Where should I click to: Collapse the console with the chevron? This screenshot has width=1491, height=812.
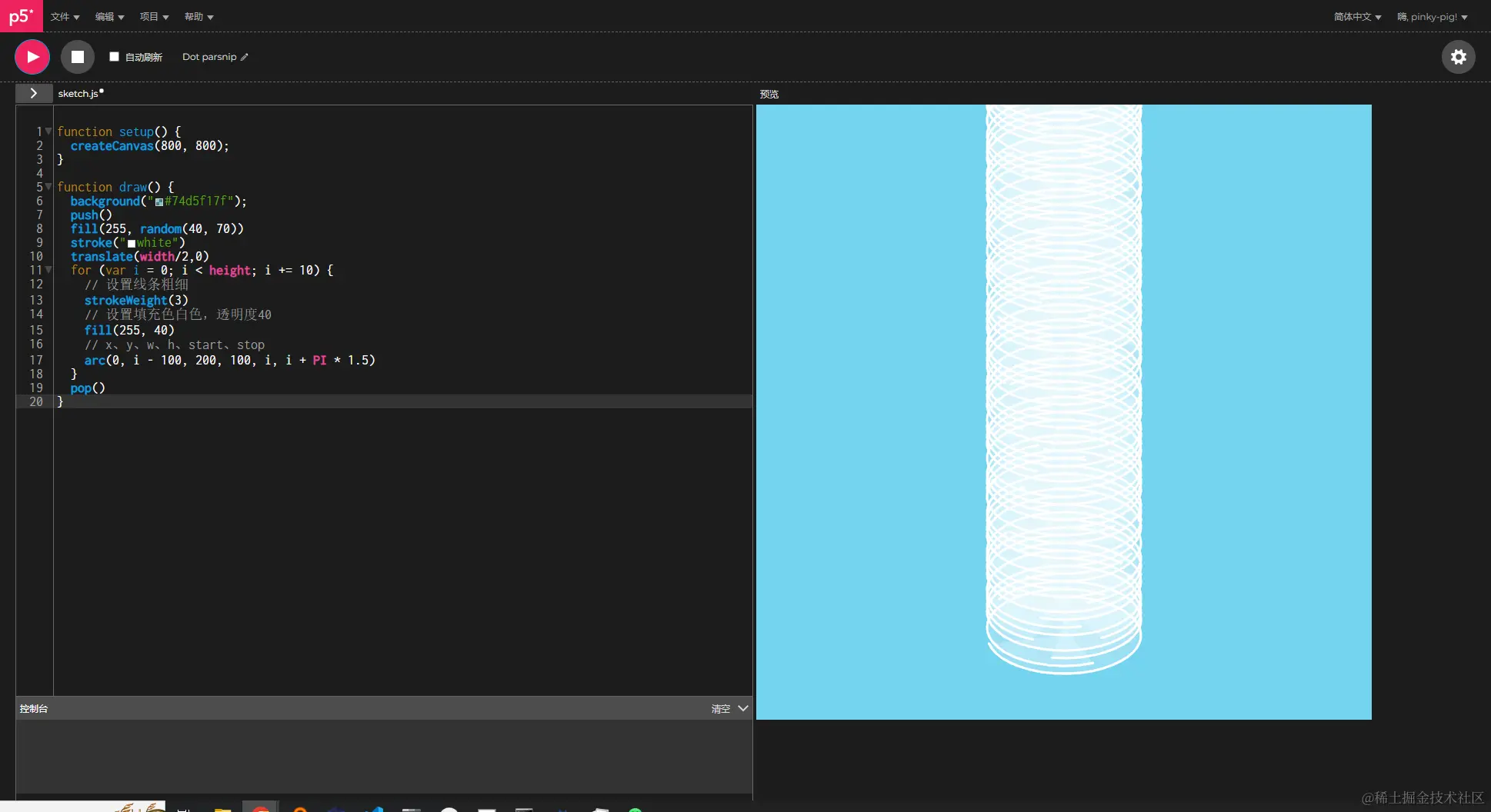pyautogui.click(x=742, y=708)
